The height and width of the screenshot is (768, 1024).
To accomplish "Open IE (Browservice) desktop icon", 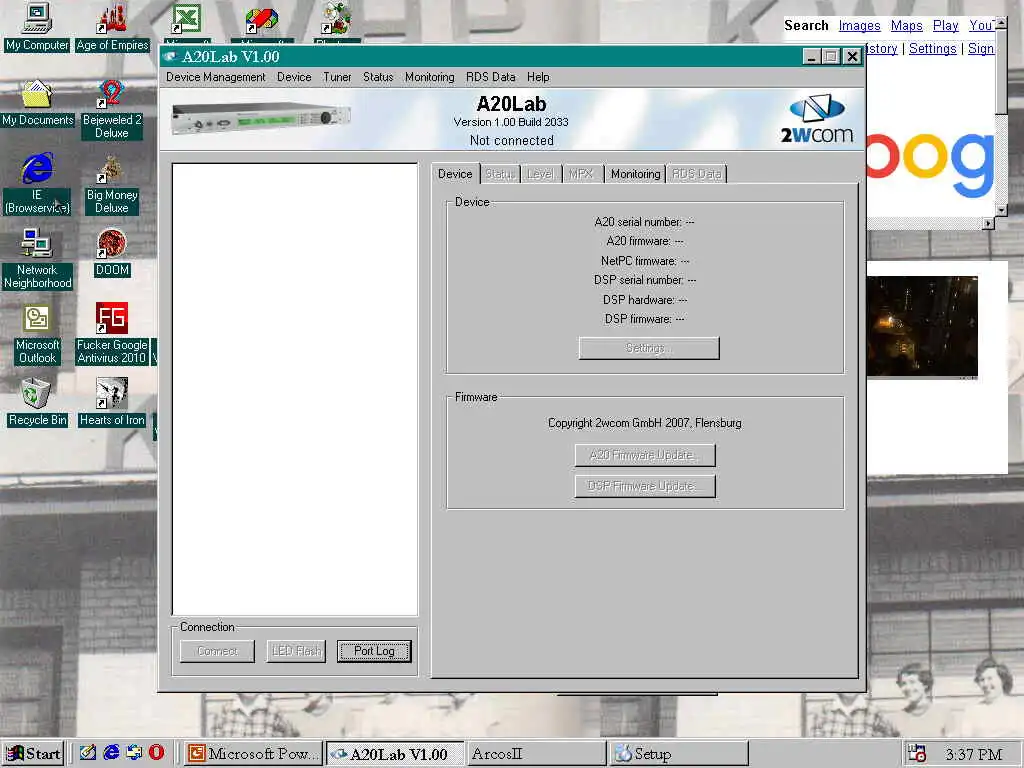I will 37,184.
